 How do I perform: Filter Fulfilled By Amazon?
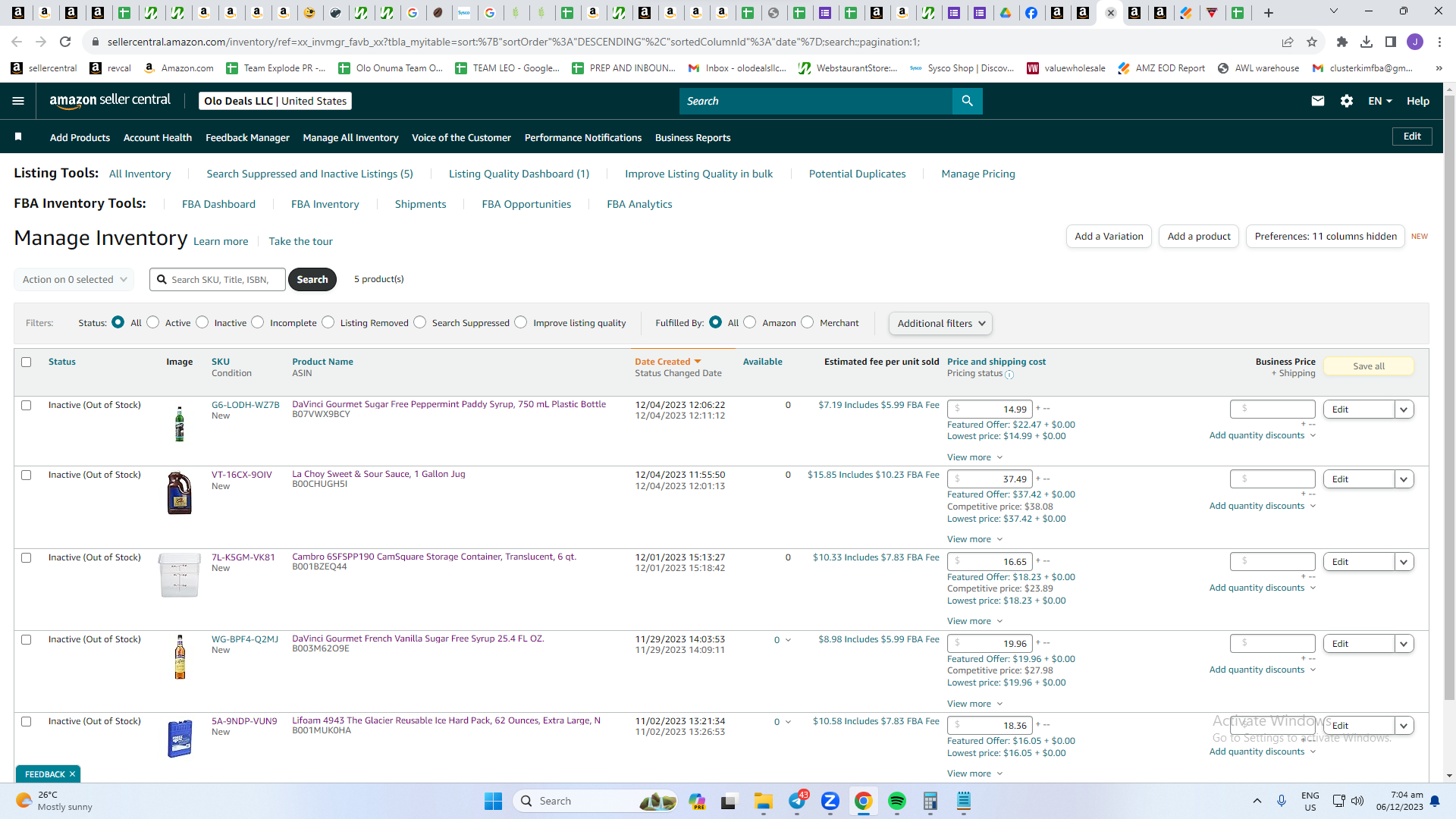[750, 322]
